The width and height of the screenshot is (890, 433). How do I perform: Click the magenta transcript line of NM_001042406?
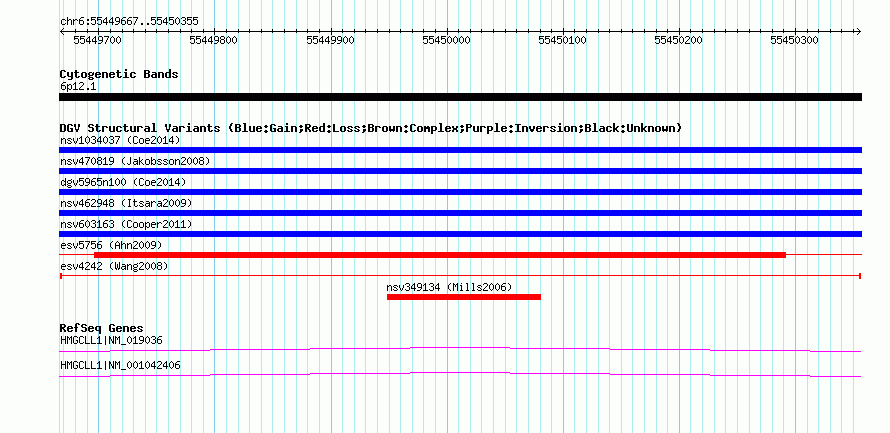click(460, 375)
